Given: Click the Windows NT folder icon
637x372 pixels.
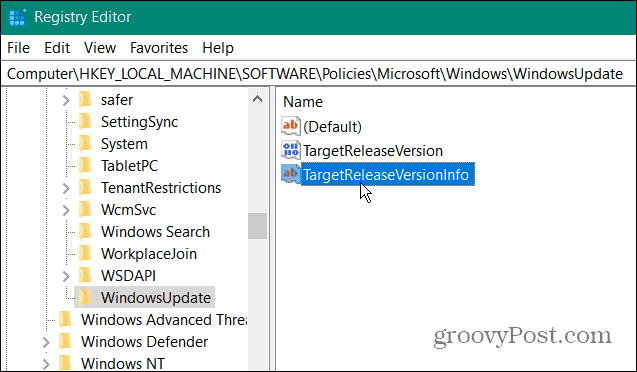Looking at the screenshot, I should 65,363.
